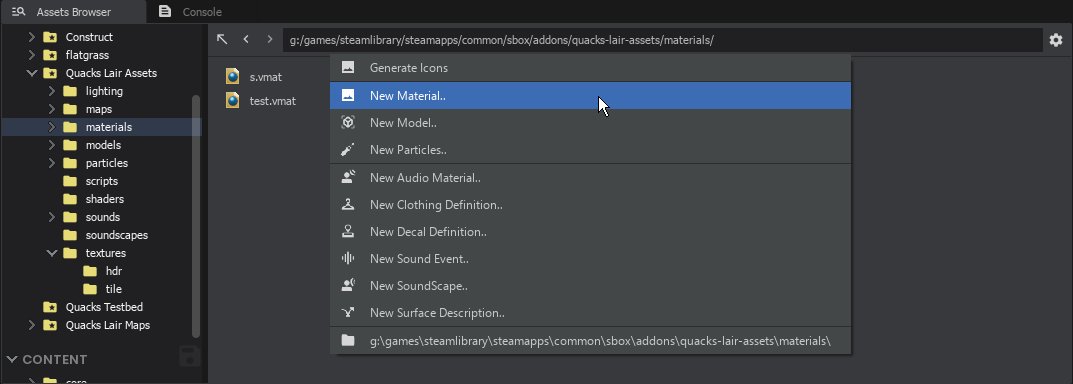Switch to the Assets Browser tab
Screen dimensions: 1073x384
pyautogui.click(x=73, y=12)
